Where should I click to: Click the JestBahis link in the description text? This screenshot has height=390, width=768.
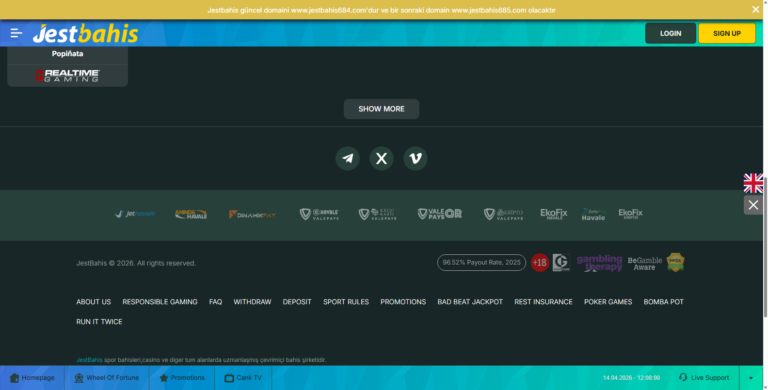tap(89, 360)
